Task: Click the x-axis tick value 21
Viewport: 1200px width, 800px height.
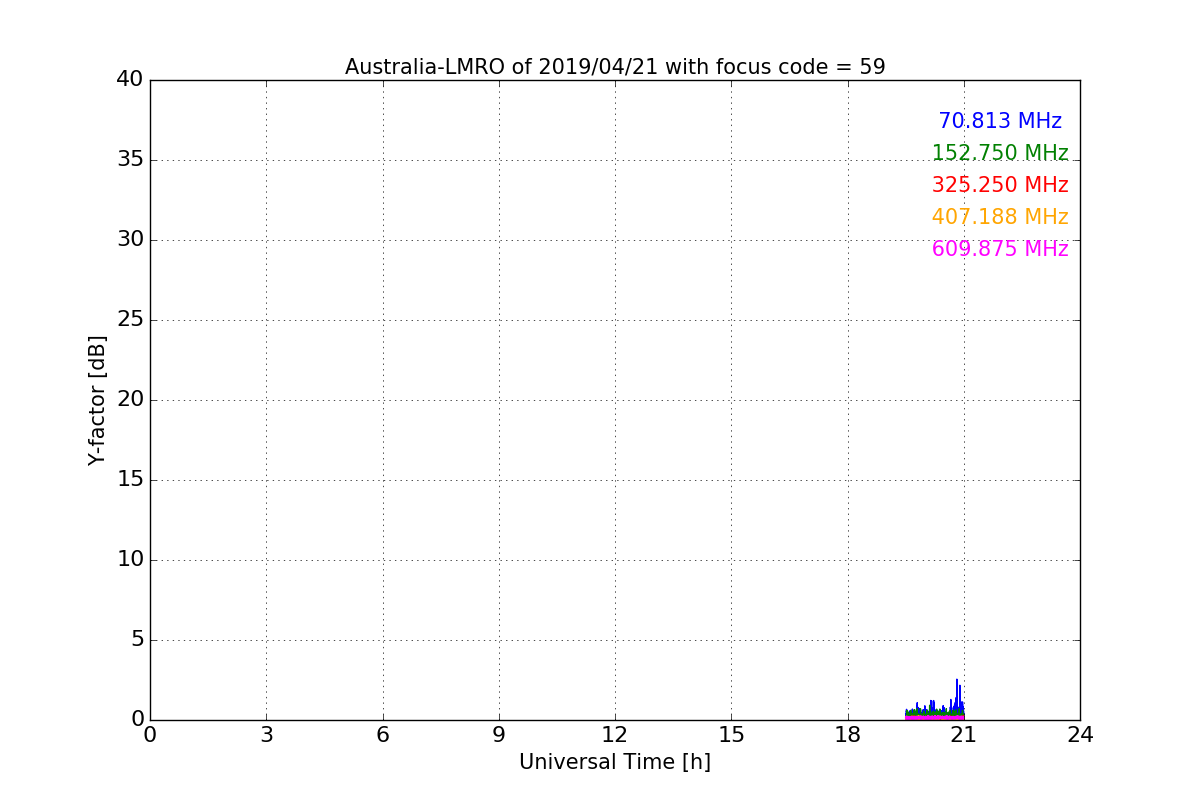Action: 964,735
